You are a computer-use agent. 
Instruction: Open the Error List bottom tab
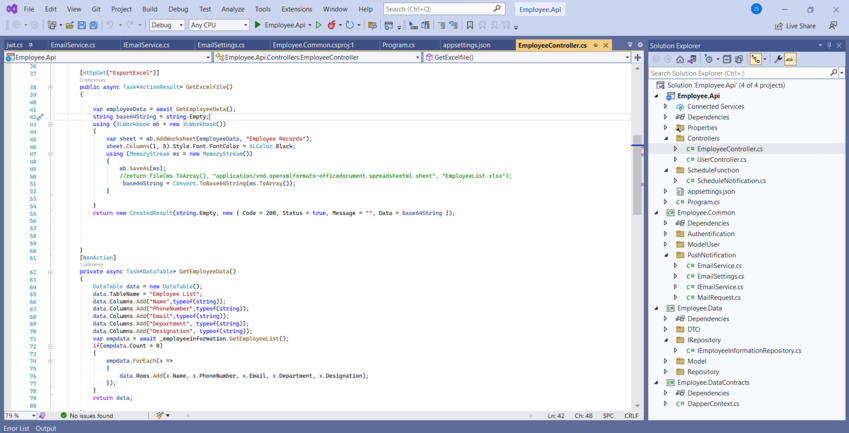point(16,429)
